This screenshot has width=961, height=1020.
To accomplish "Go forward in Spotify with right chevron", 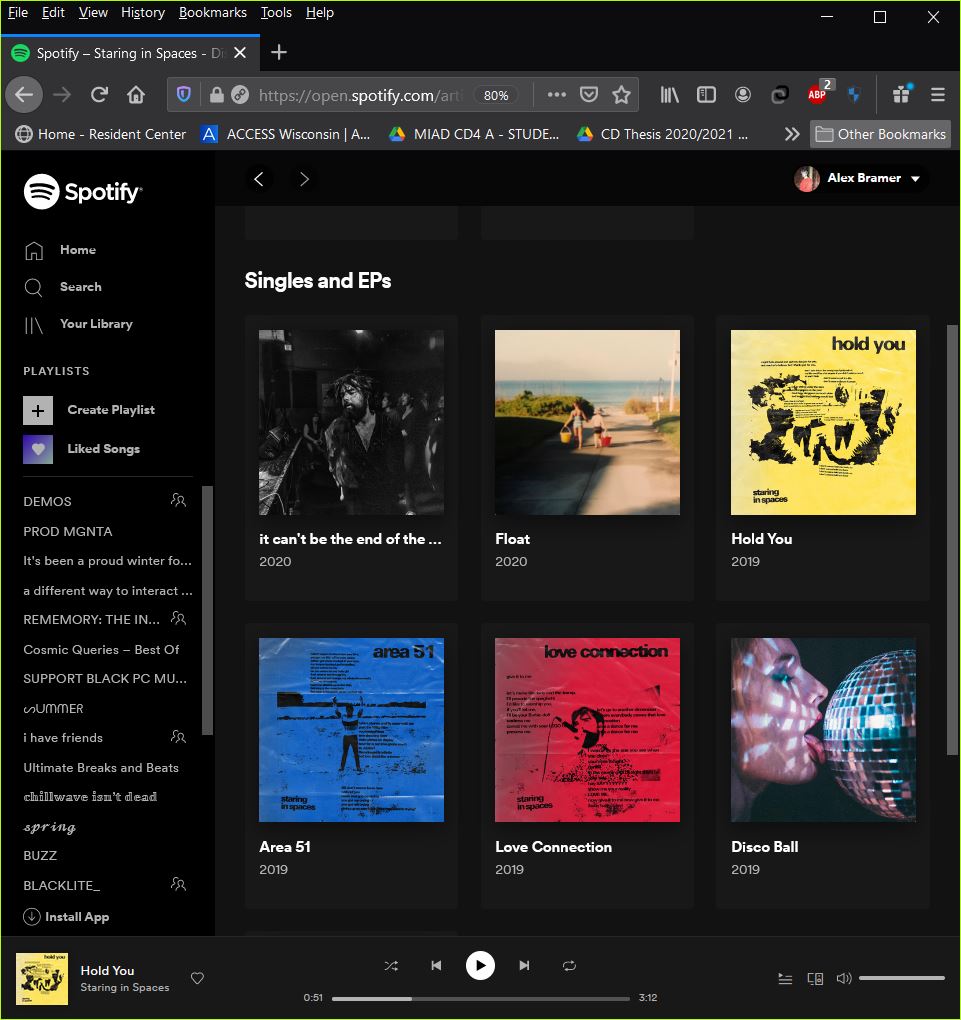I will pyautogui.click(x=304, y=179).
